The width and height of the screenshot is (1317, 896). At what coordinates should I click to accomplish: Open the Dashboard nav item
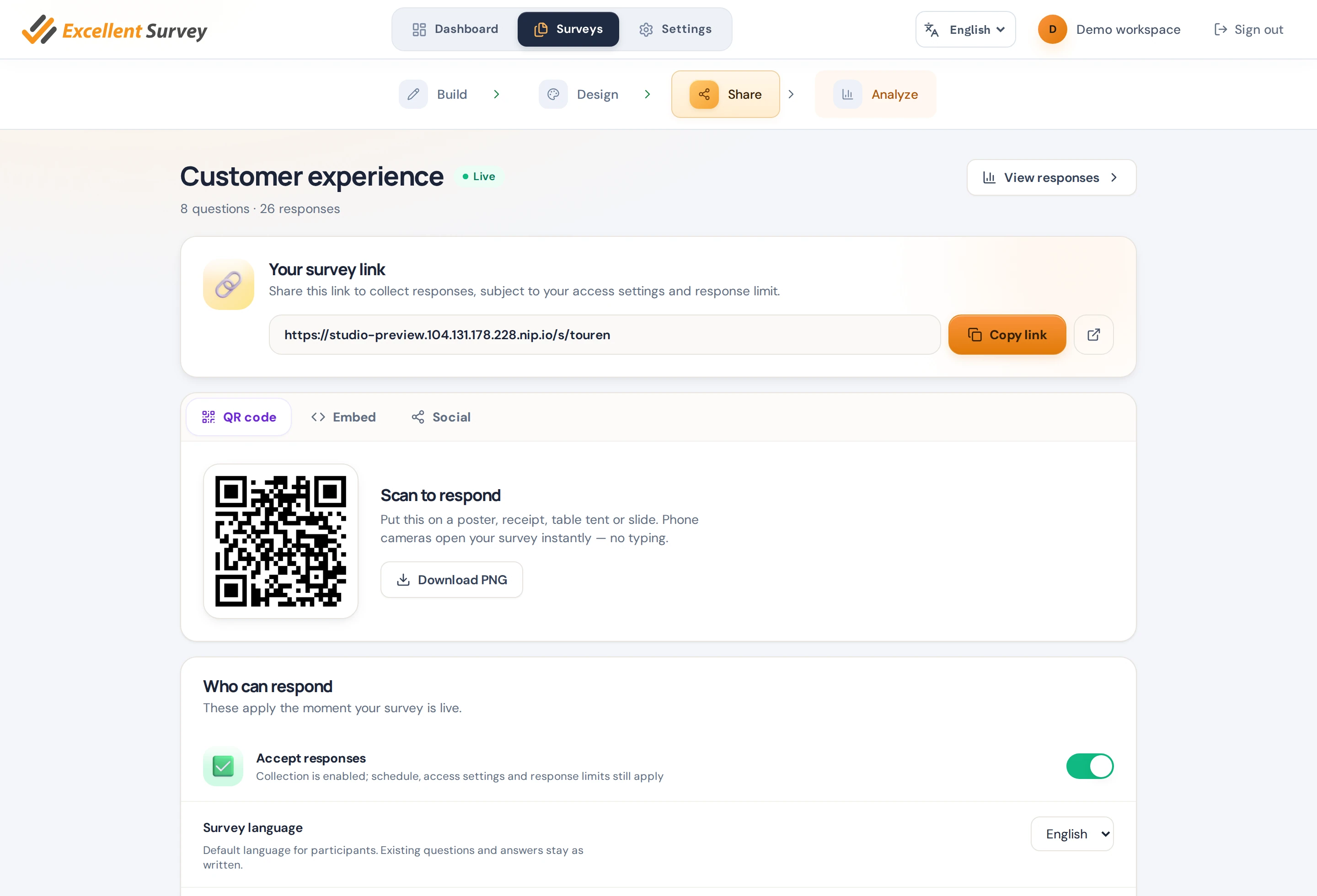(x=455, y=29)
